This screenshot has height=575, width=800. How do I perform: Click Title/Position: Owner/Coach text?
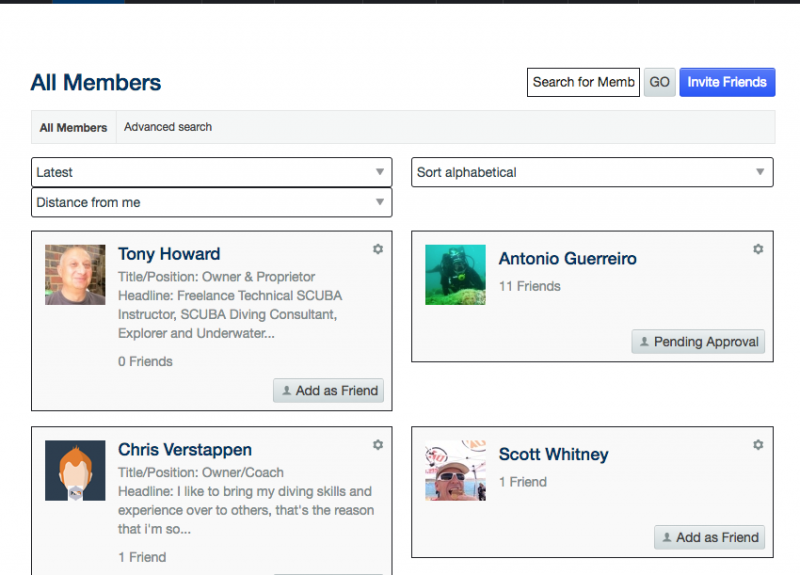[201, 472]
